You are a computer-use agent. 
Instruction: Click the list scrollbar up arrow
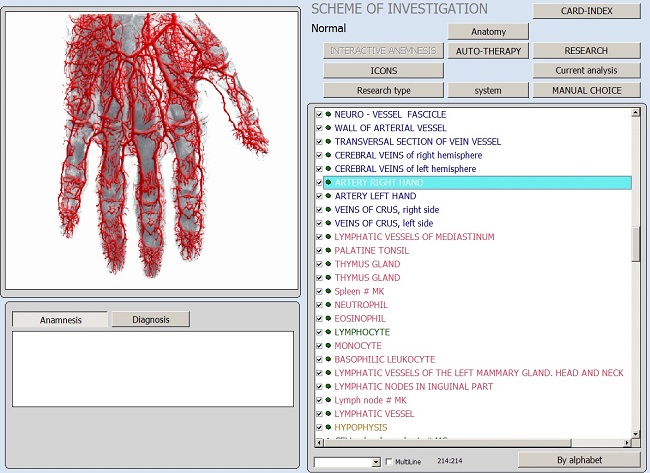(x=637, y=113)
